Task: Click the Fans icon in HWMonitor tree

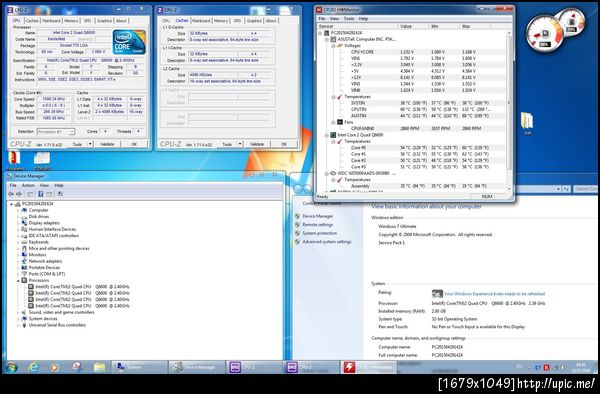Action: click(x=339, y=122)
